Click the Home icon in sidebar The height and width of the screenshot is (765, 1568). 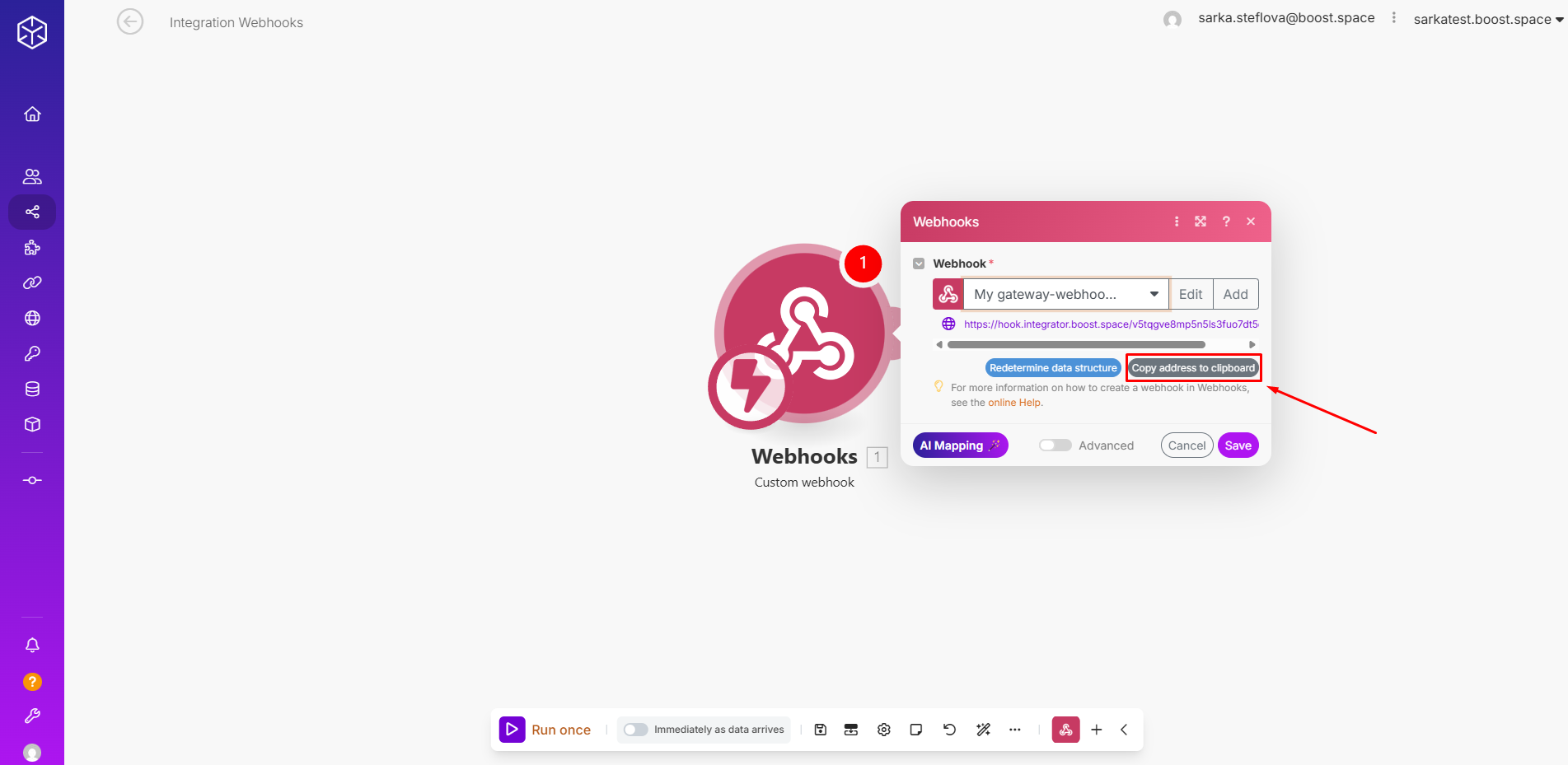click(32, 114)
